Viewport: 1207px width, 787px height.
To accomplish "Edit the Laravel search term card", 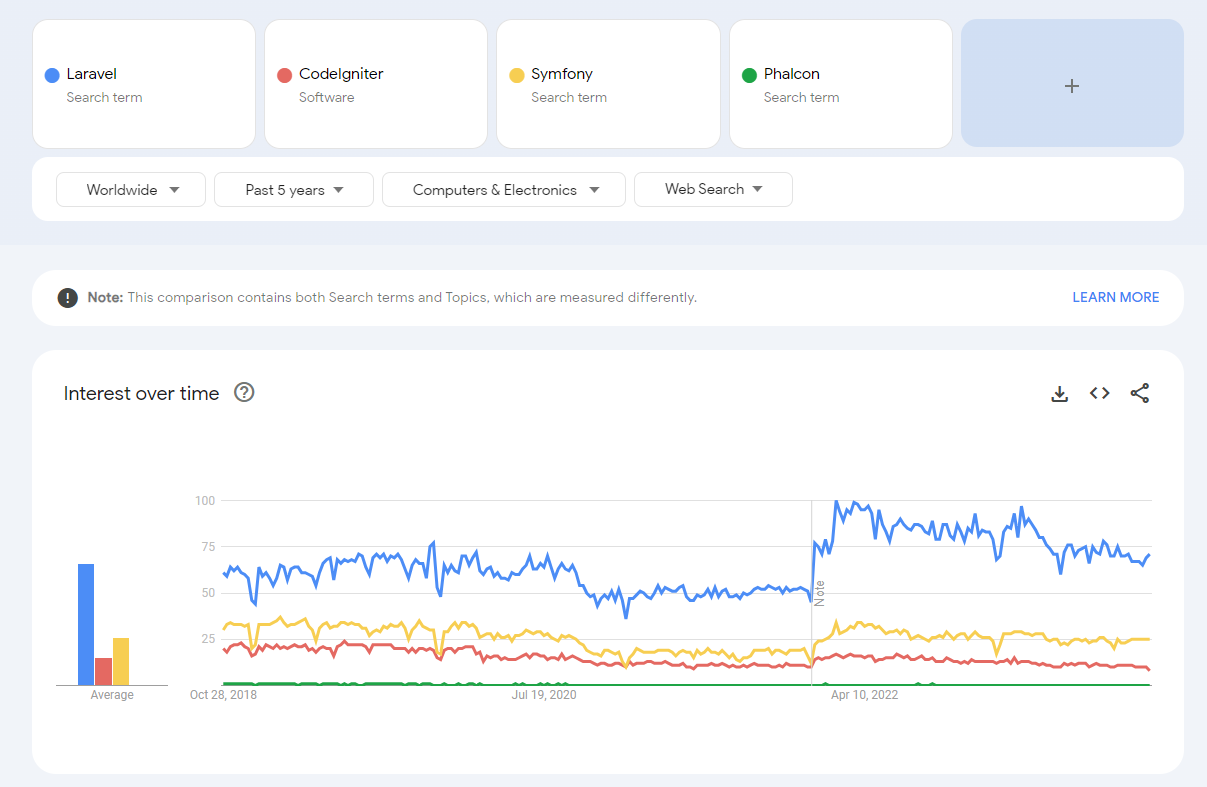I will (x=144, y=84).
